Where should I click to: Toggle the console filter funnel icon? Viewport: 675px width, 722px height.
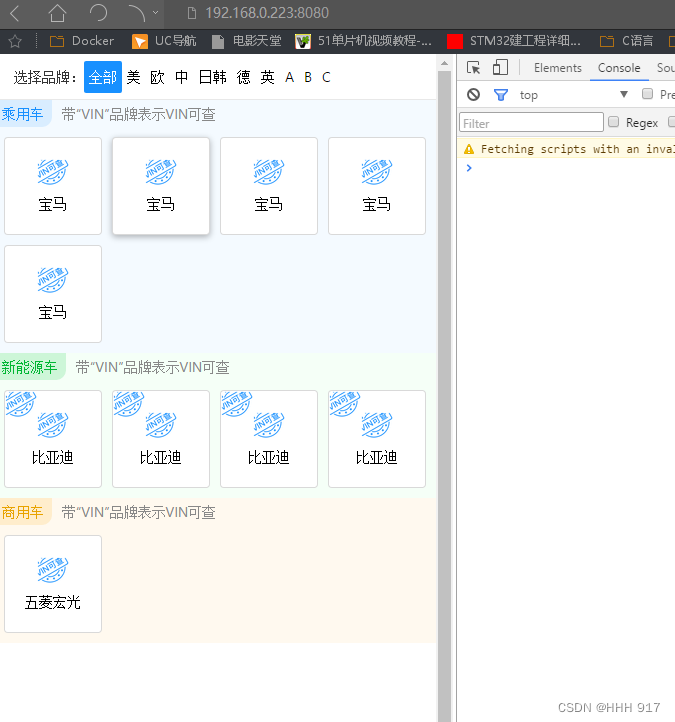[500, 95]
